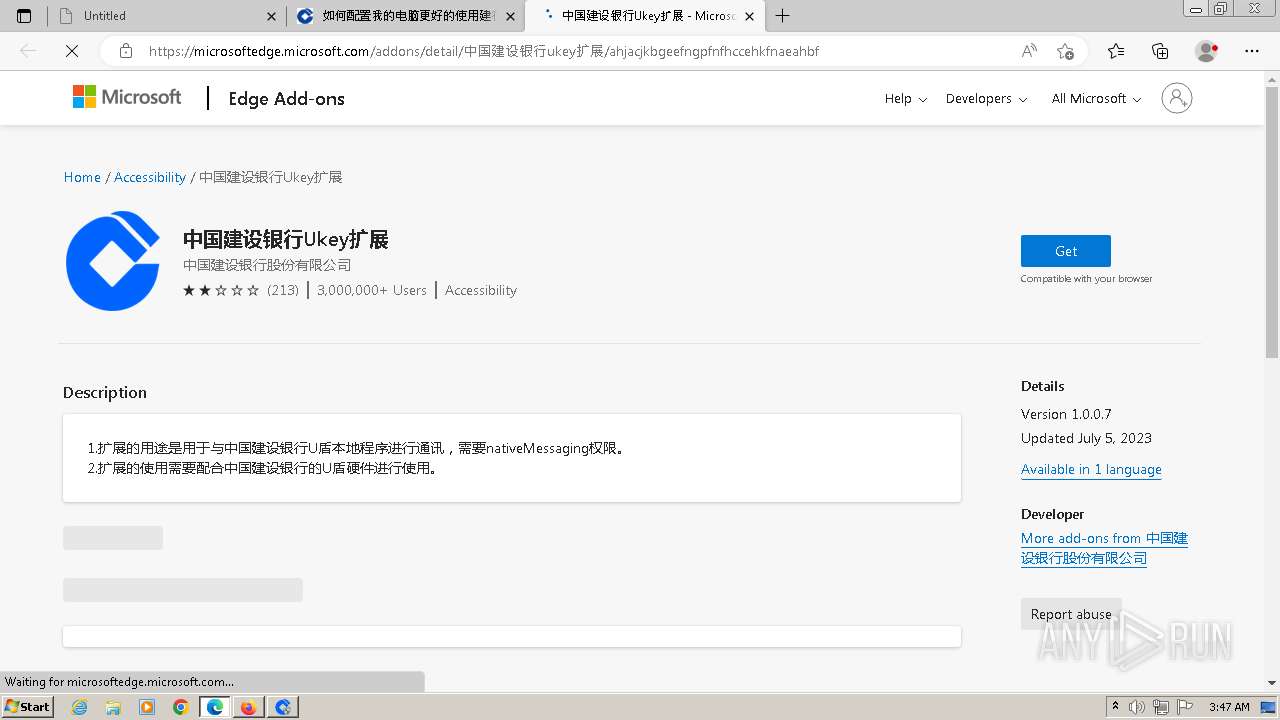Expand the Developers dropdown
The width and height of the screenshot is (1280, 720).
pyautogui.click(x=986, y=98)
